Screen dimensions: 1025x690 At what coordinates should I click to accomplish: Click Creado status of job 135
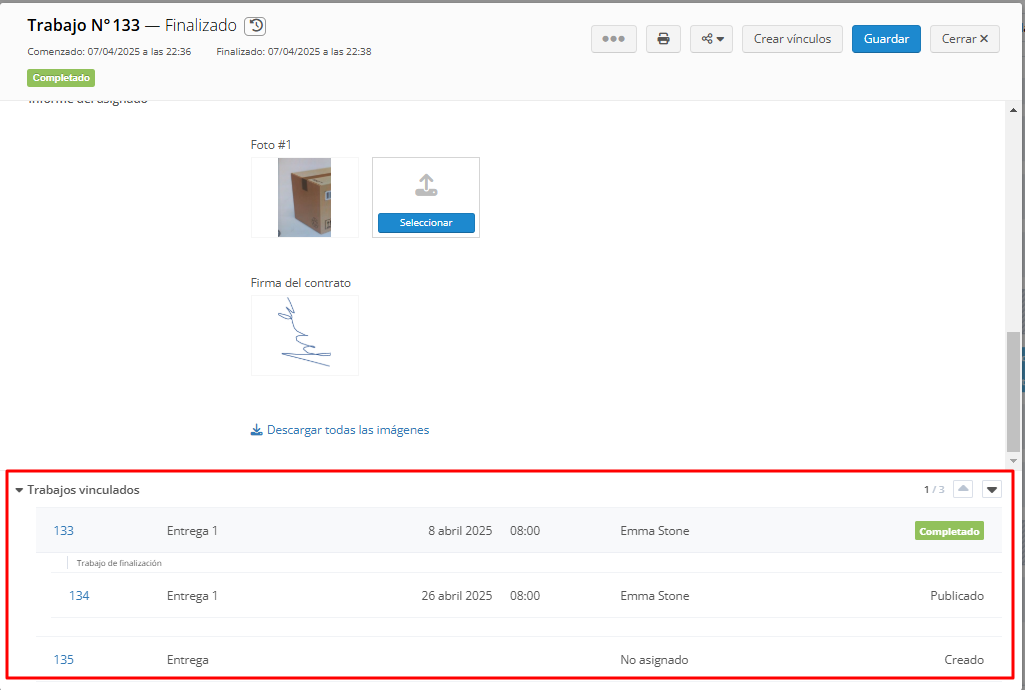point(964,659)
